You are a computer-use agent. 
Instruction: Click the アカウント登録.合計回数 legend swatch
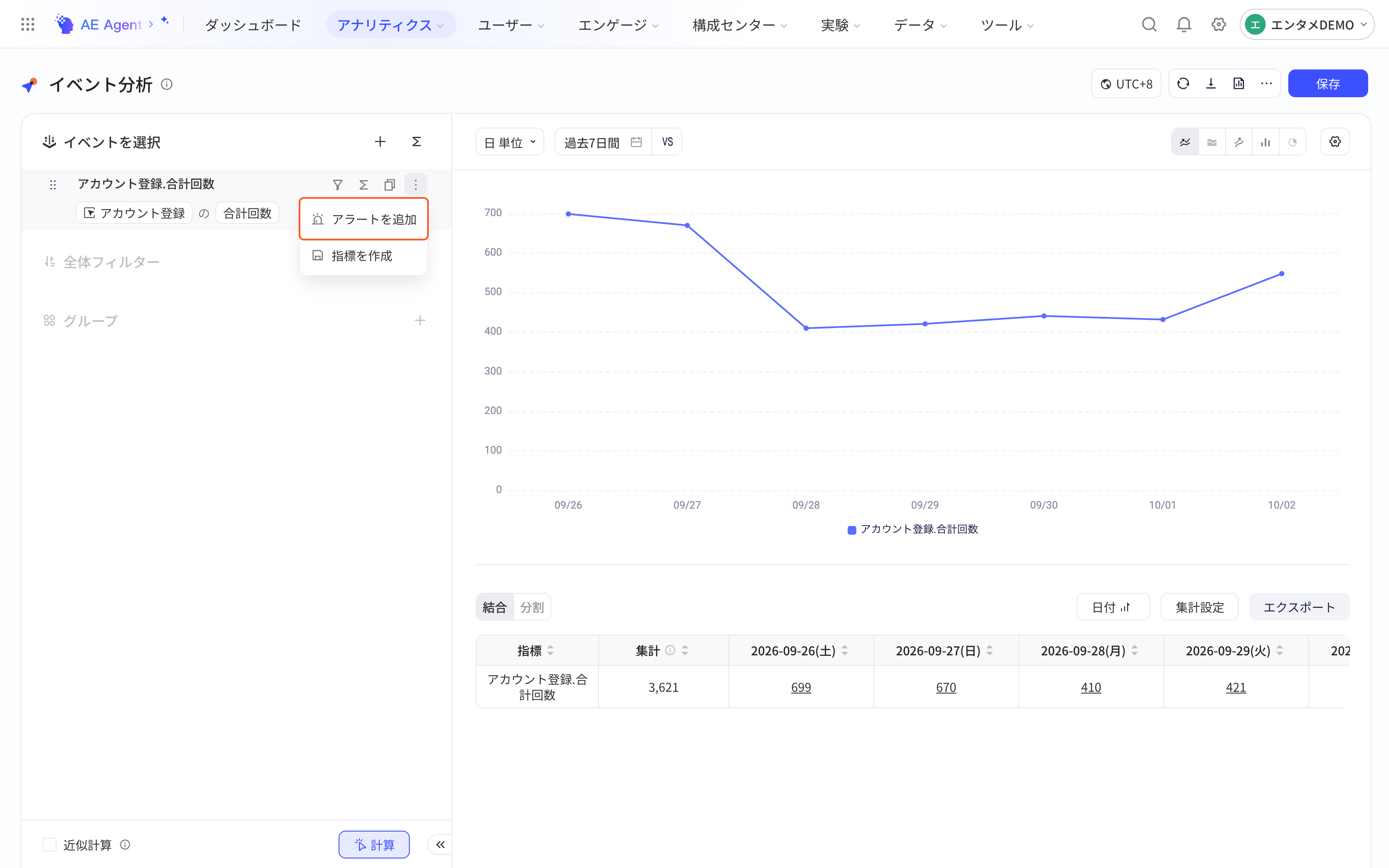852,529
